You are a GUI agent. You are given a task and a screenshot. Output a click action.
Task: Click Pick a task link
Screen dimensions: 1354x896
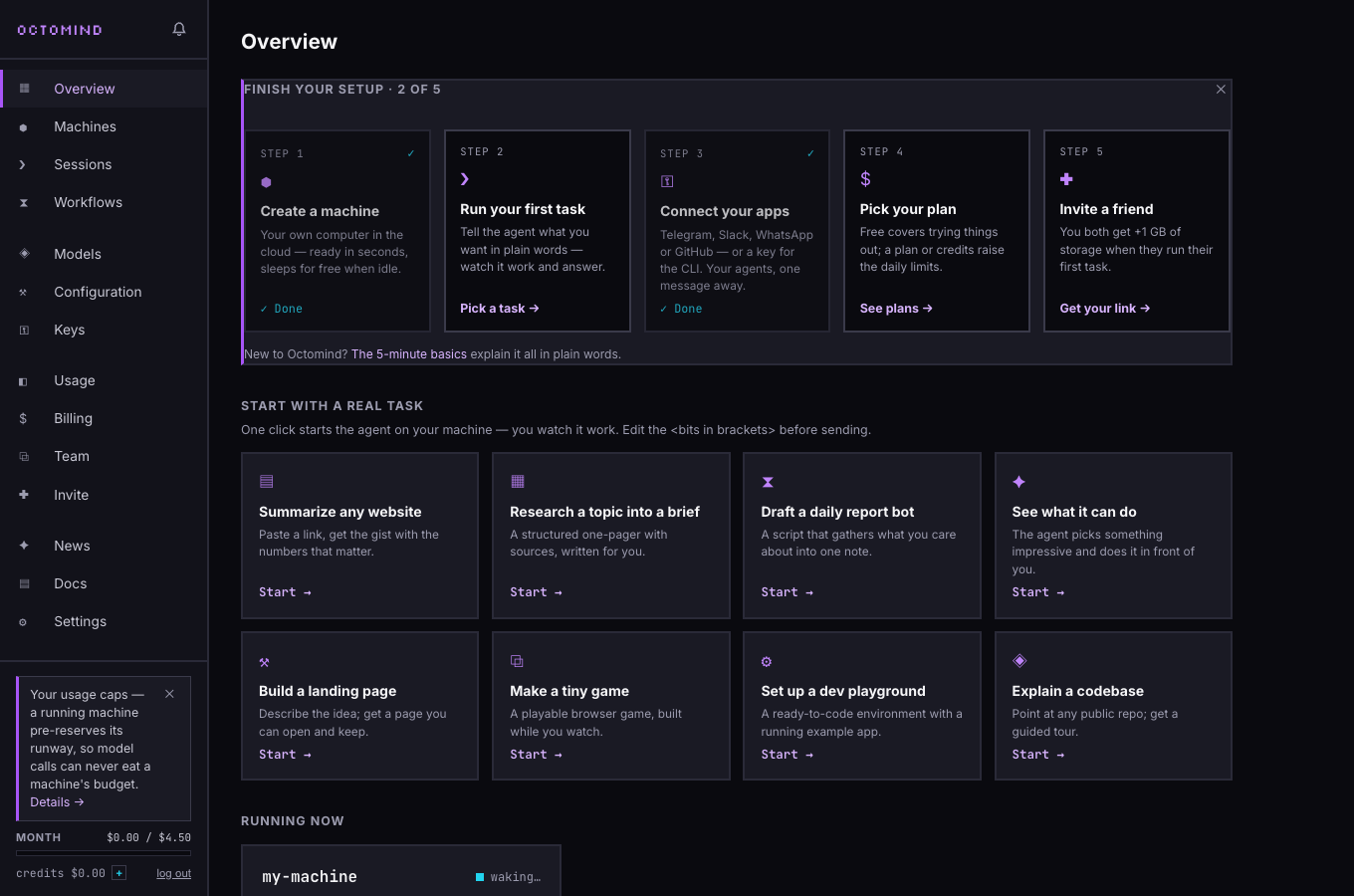(500, 309)
